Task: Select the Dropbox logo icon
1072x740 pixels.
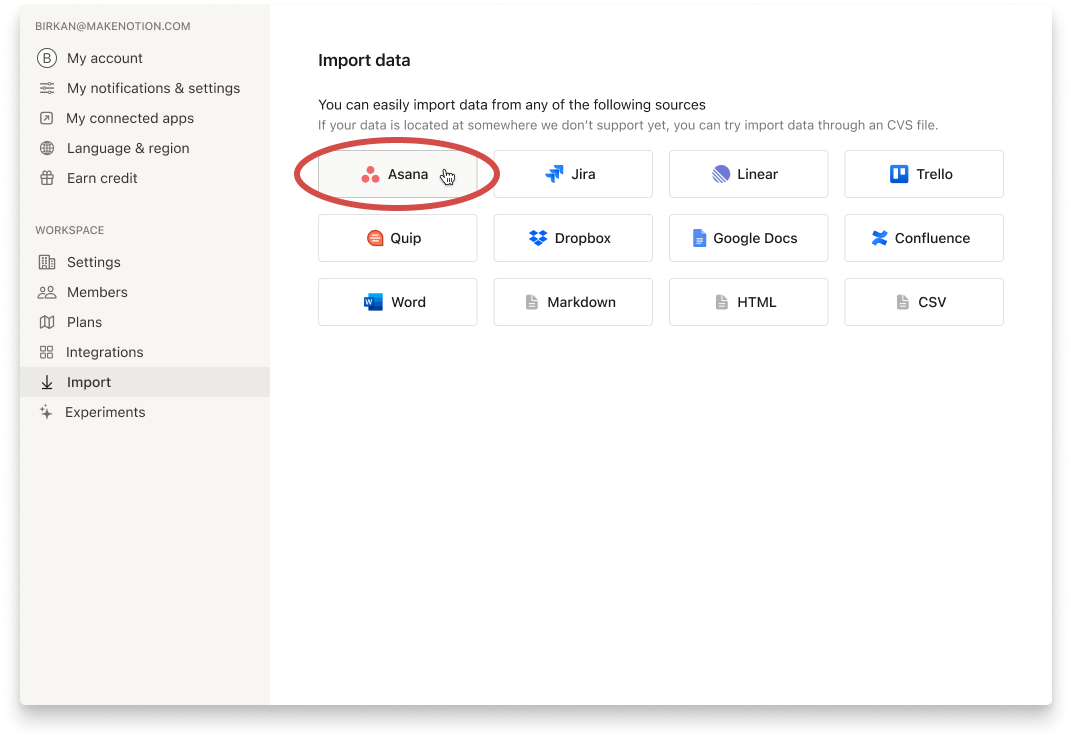Action: pos(538,238)
